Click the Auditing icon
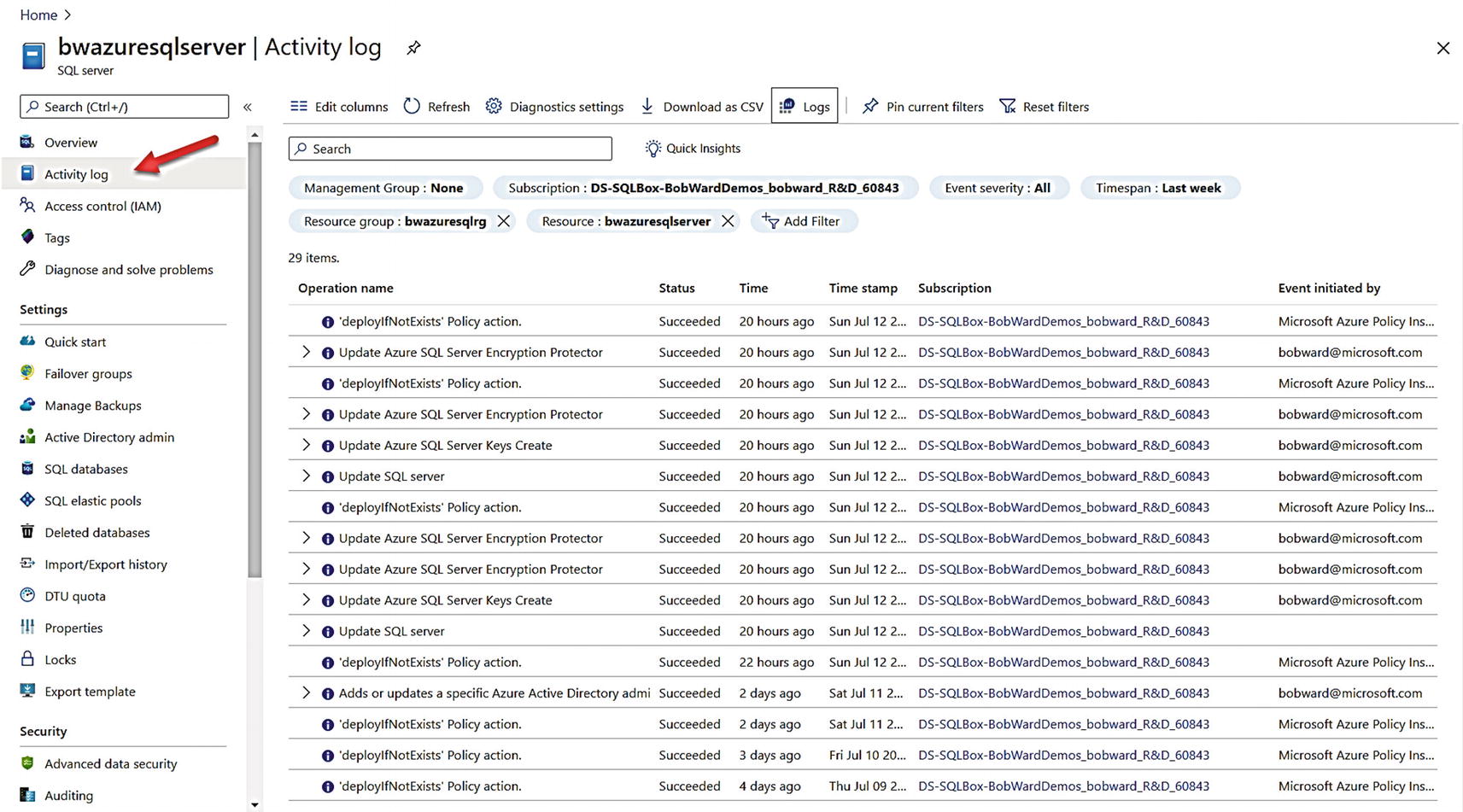 click(27, 795)
